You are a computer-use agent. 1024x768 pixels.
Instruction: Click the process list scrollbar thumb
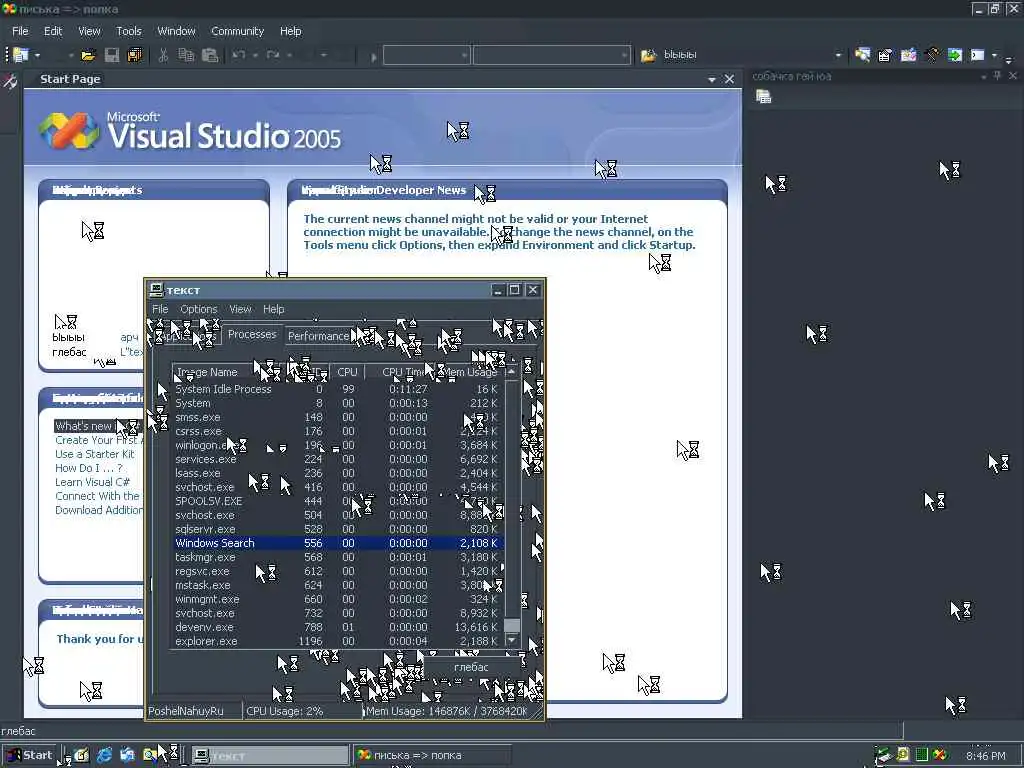512,626
